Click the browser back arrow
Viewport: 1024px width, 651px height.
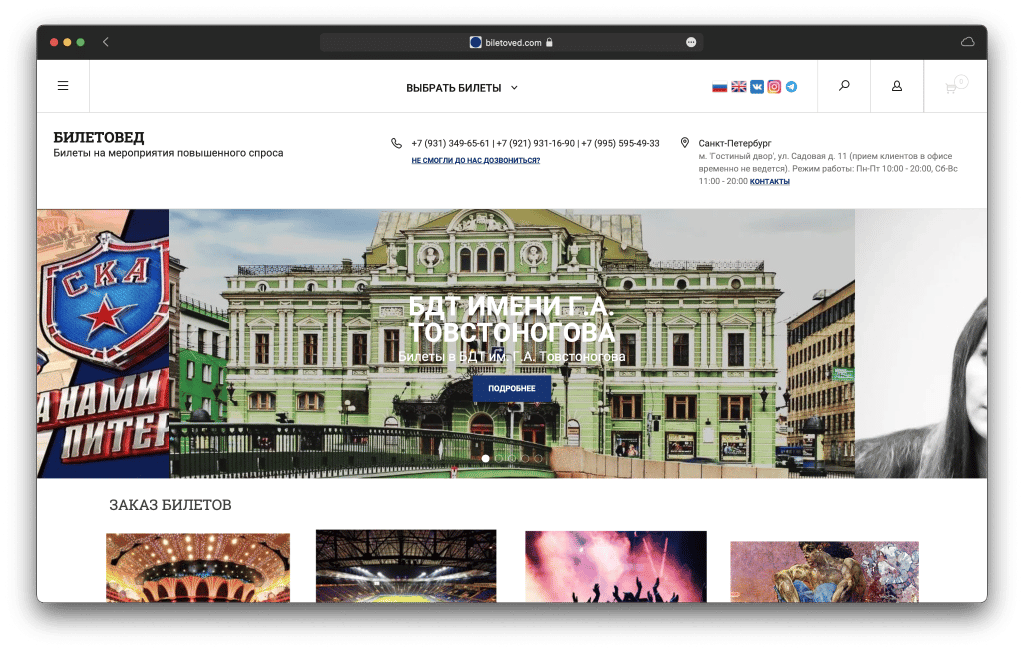106,42
